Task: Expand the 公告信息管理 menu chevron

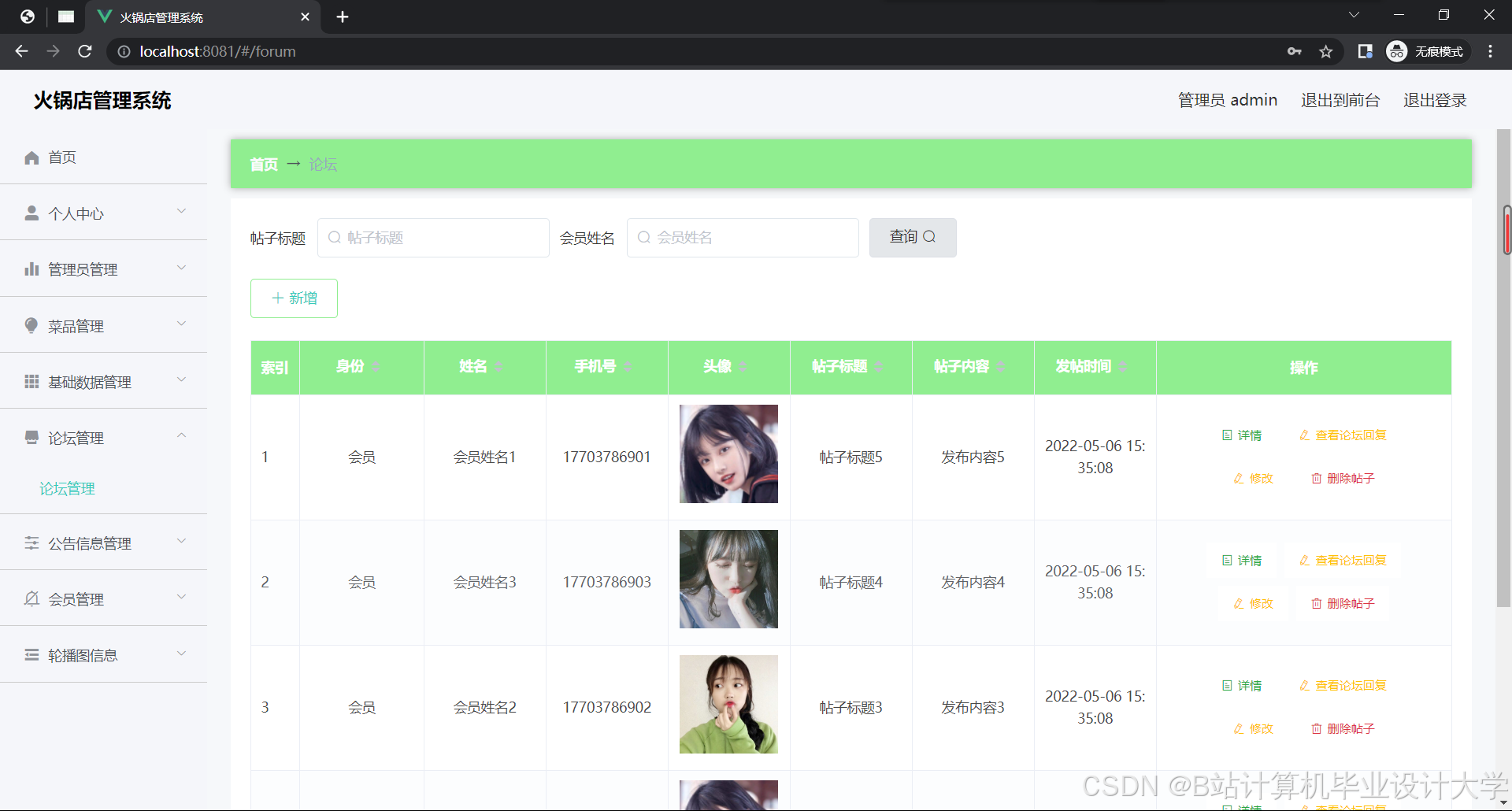Action: tap(182, 541)
